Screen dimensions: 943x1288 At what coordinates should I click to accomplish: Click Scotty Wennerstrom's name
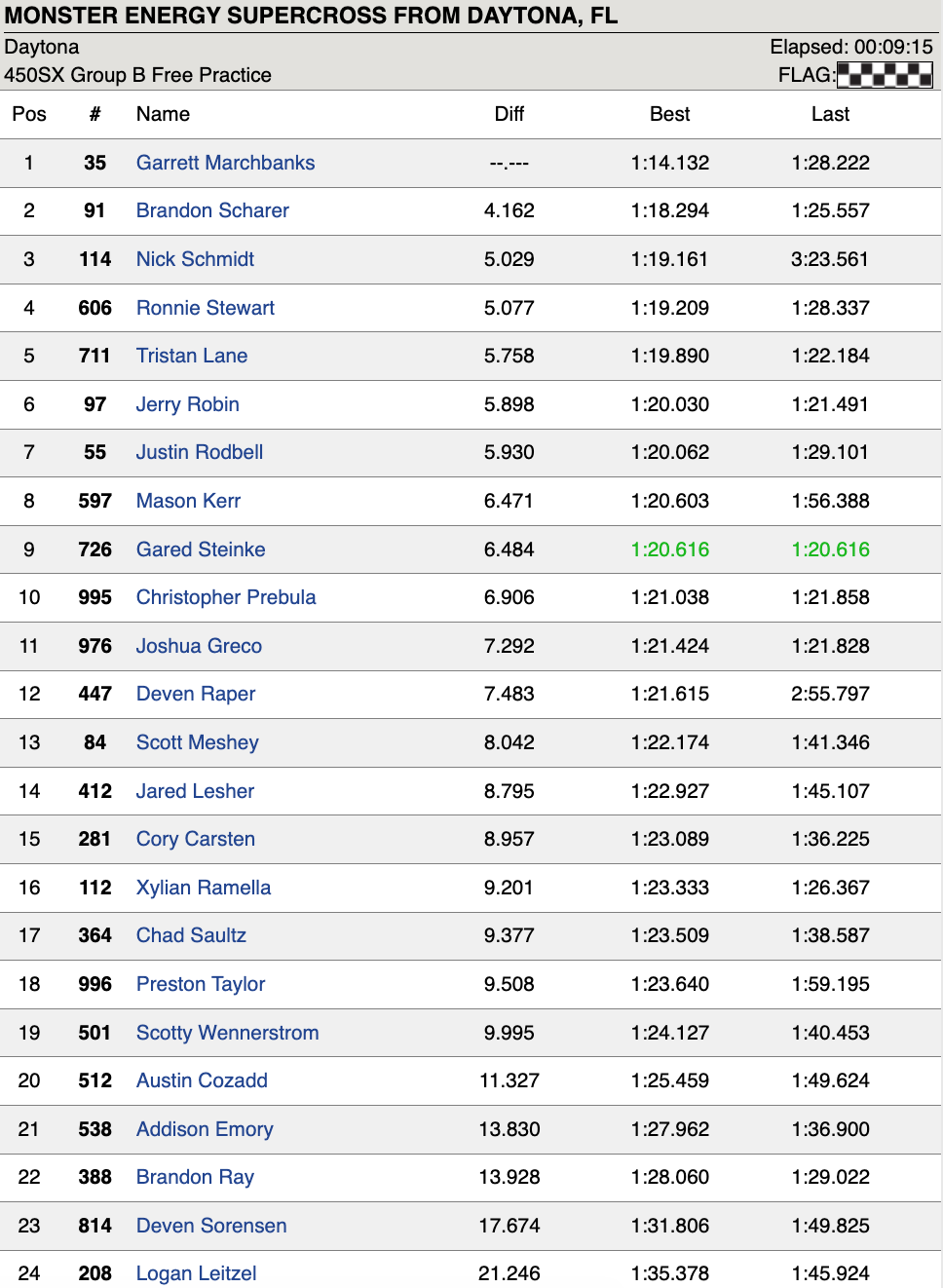pos(227,1033)
